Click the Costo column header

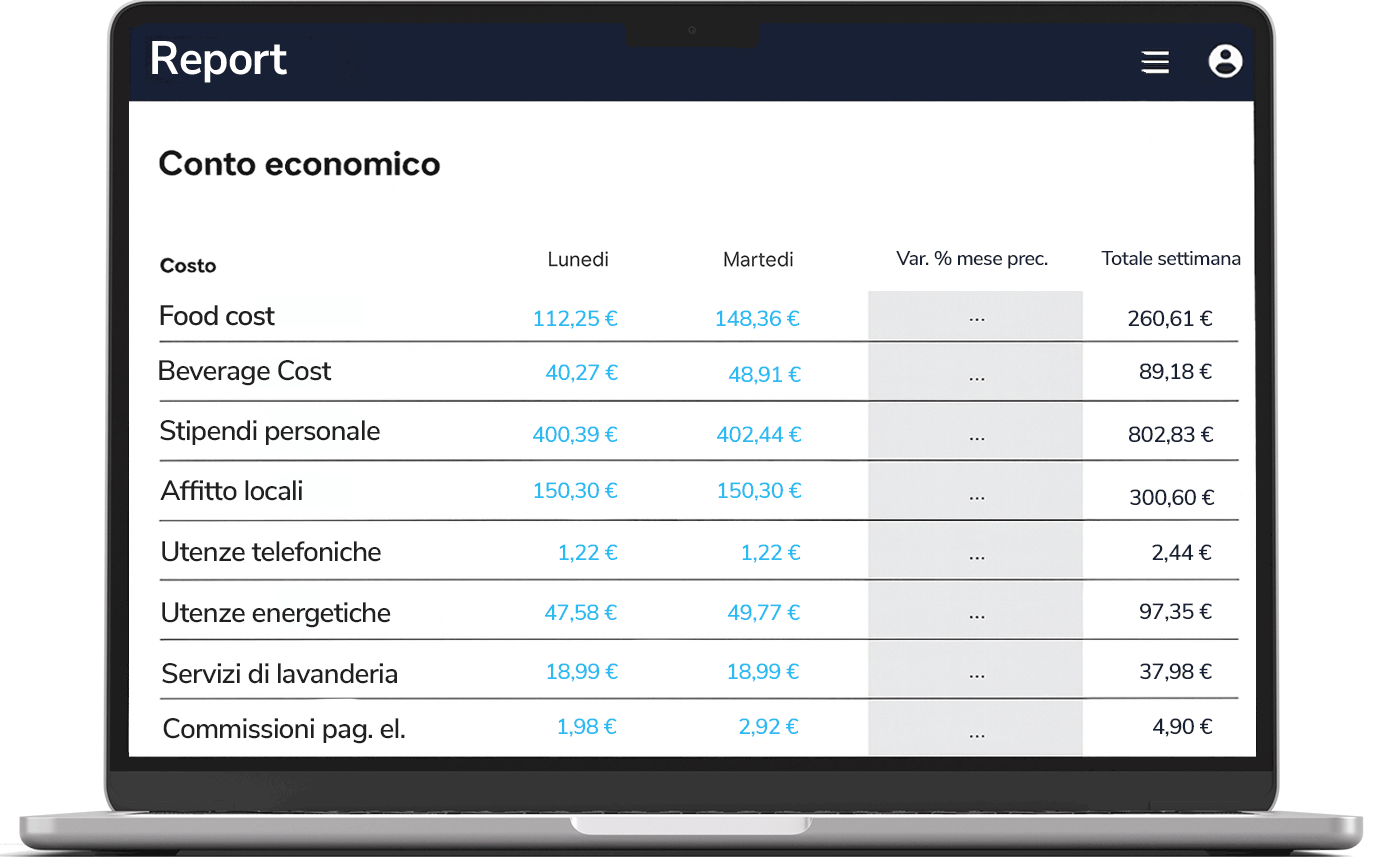click(x=186, y=265)
